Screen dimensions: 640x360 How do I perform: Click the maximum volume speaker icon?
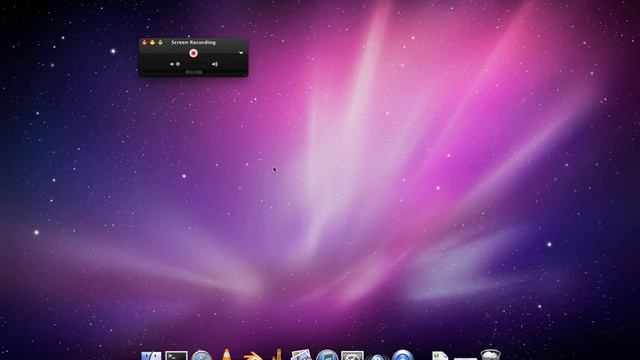(x=215, y=64)
